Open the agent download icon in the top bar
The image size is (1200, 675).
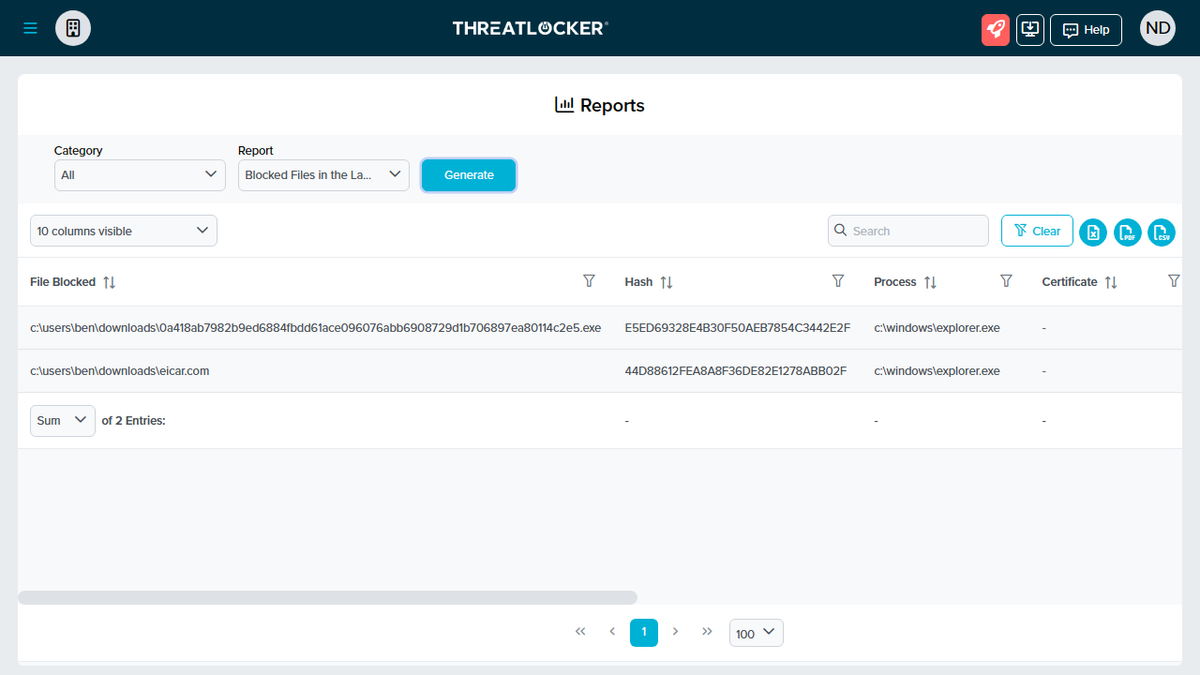pyautogui.click(x=1030, y=29)
